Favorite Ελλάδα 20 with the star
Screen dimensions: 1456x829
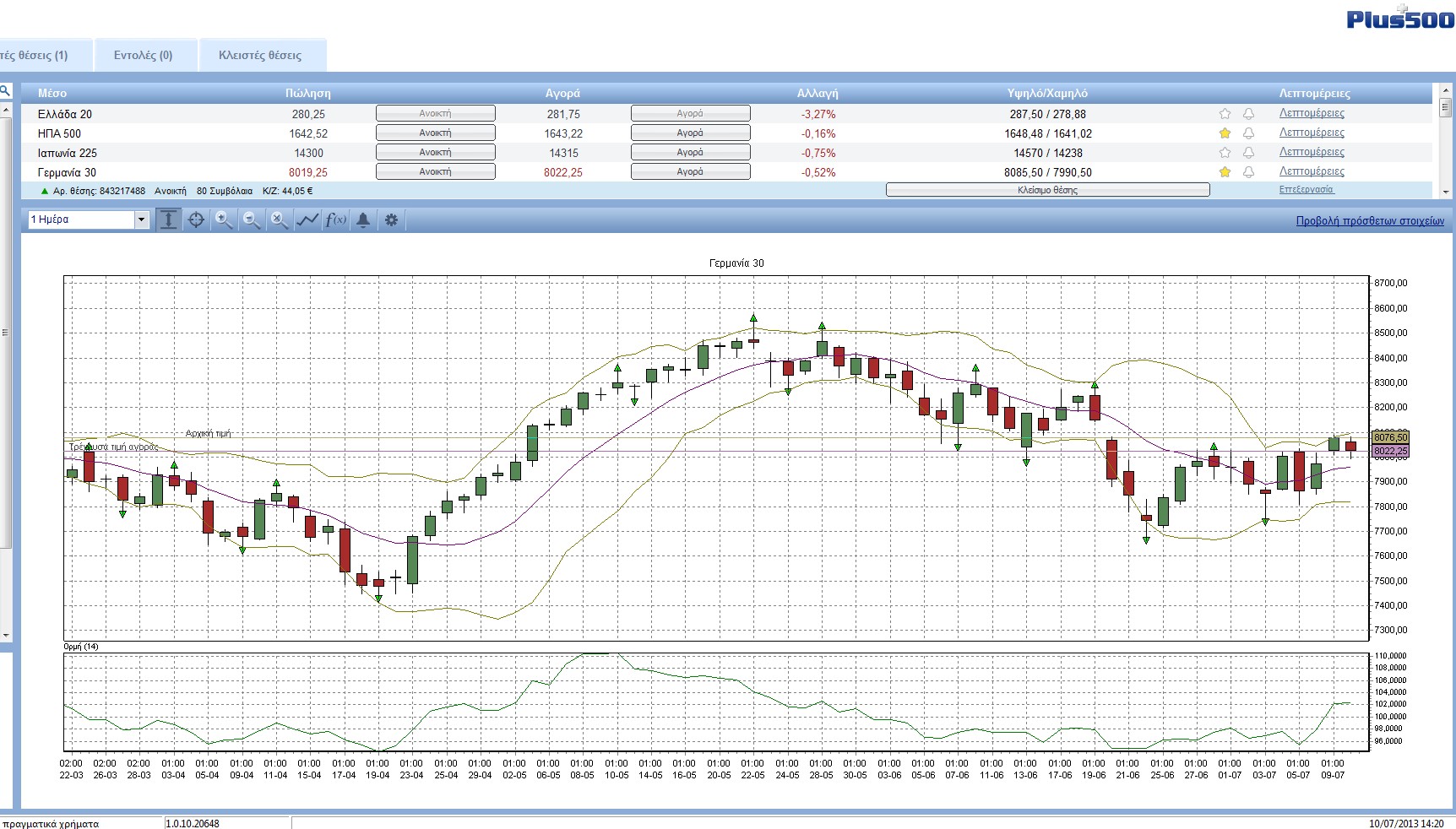click(1225, 114)
